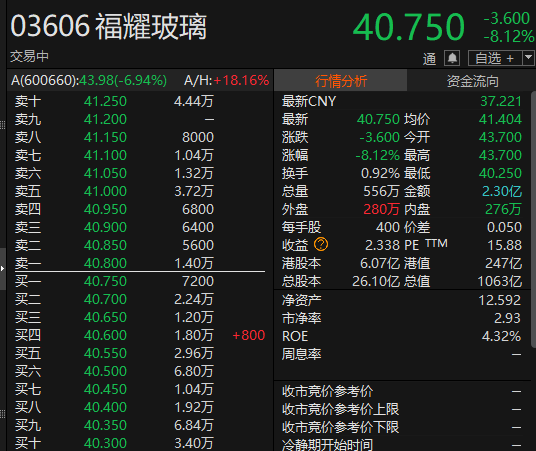Click the 市净率 value 2.93
The height and width of the screenshot is (451, 536).
(x=507, y=318)
